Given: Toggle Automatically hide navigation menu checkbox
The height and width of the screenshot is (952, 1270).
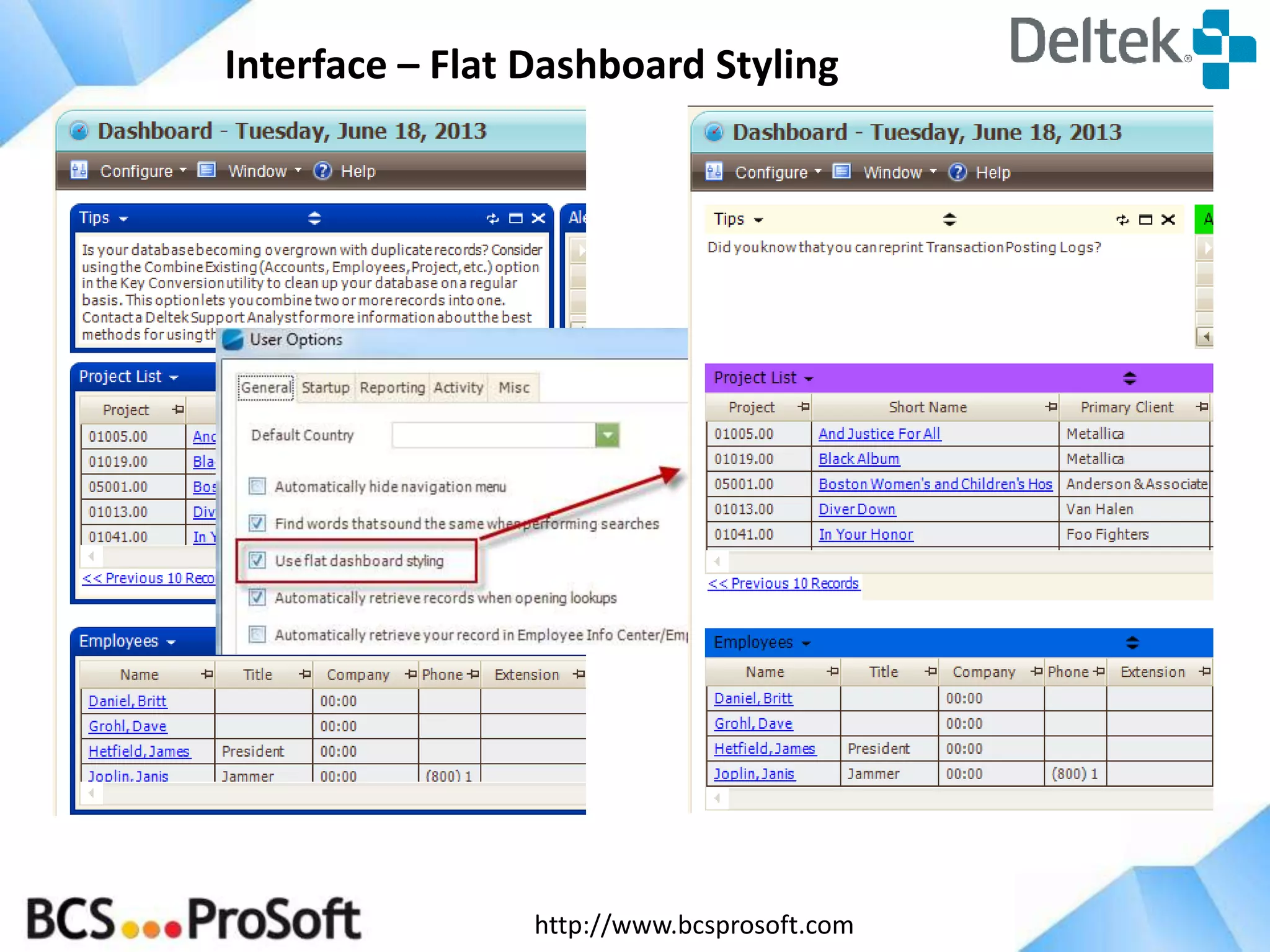Looking at the screenshot, I should coord(257,486).
